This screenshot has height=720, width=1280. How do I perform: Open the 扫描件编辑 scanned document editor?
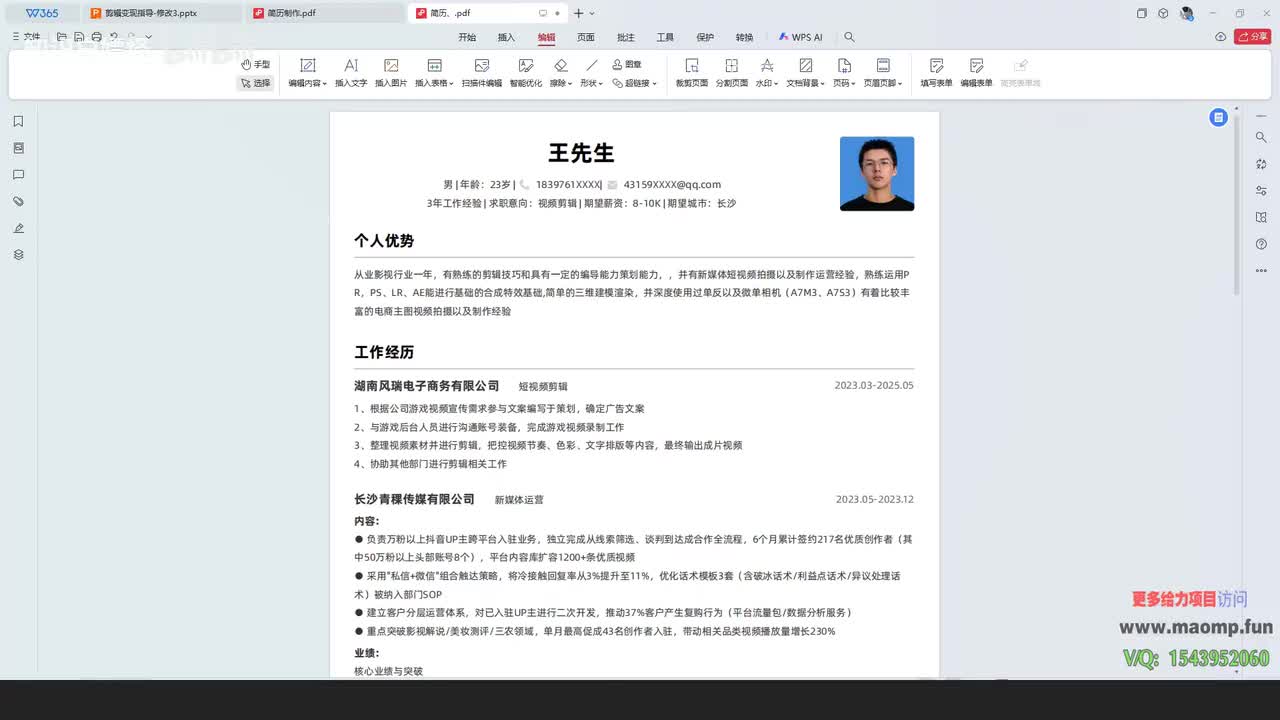pyautogui.click(x=482, y=73)
